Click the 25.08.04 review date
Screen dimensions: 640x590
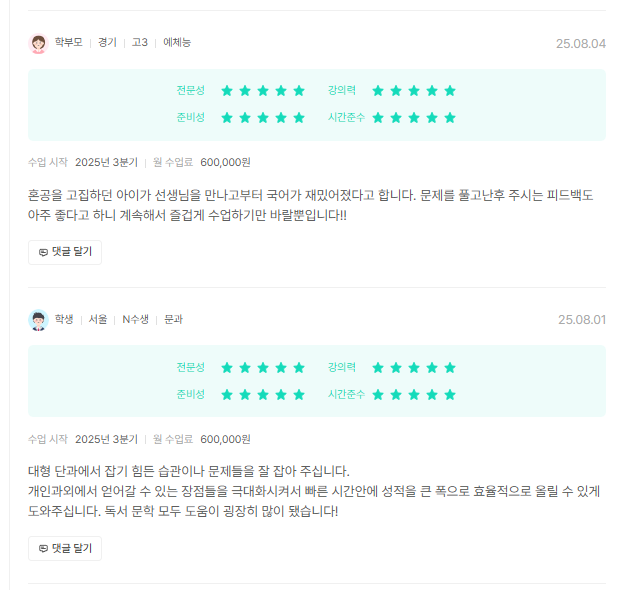point(581,43)
